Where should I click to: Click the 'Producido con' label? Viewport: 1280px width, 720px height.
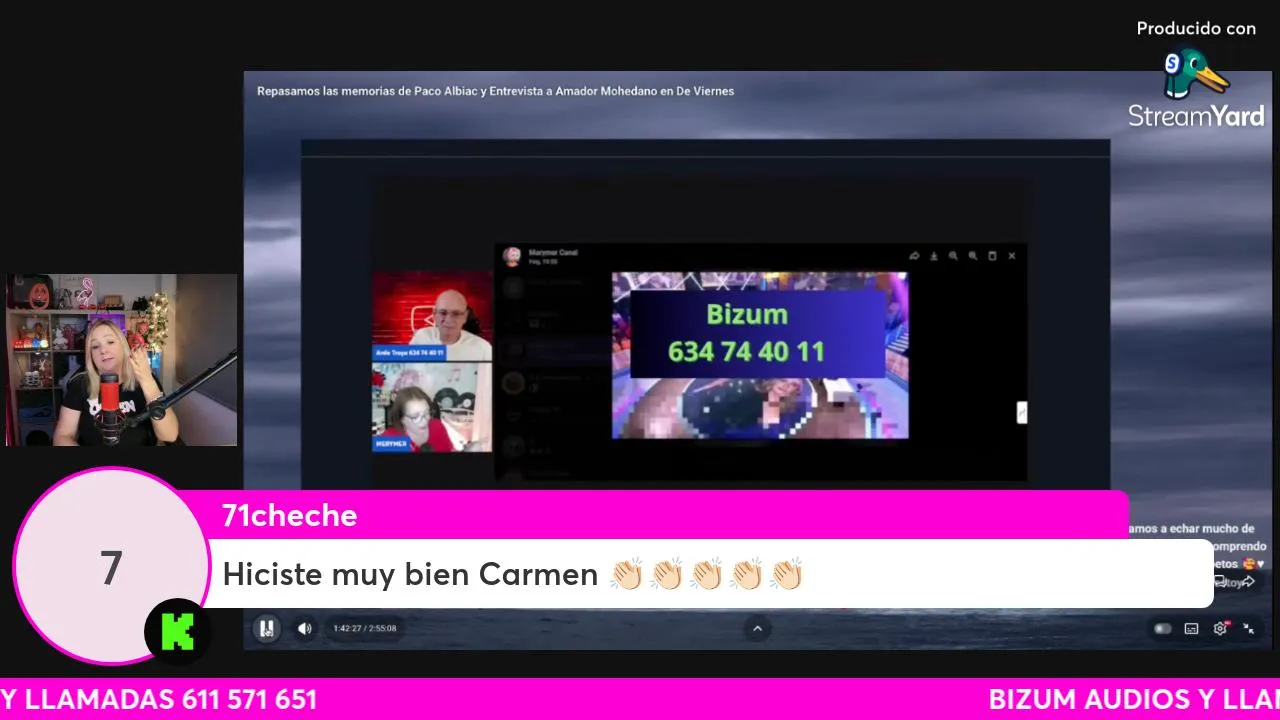coord(1196,29)
